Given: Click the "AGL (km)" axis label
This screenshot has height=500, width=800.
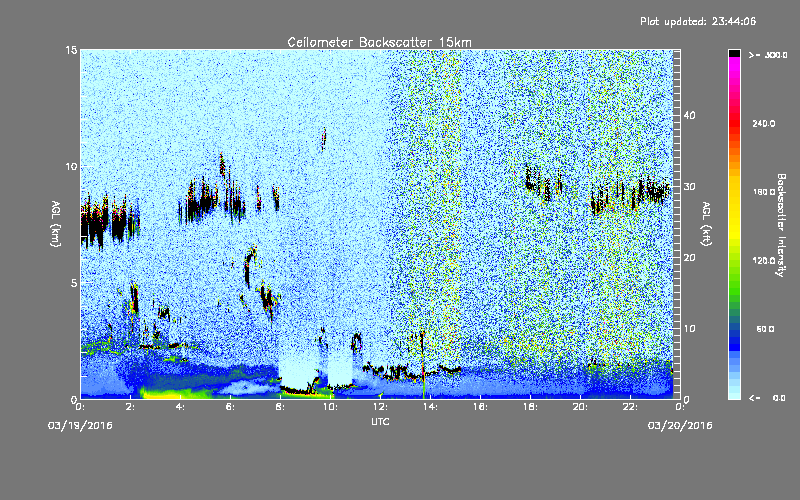Looking at the screenshot, I should coord(55,224).
